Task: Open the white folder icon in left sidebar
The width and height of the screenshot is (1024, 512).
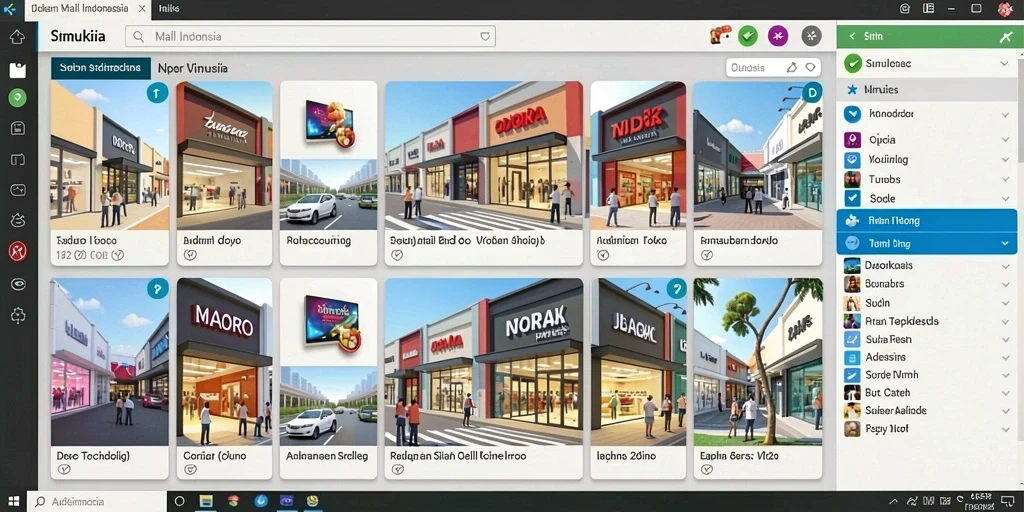Action: click(18, 70)
